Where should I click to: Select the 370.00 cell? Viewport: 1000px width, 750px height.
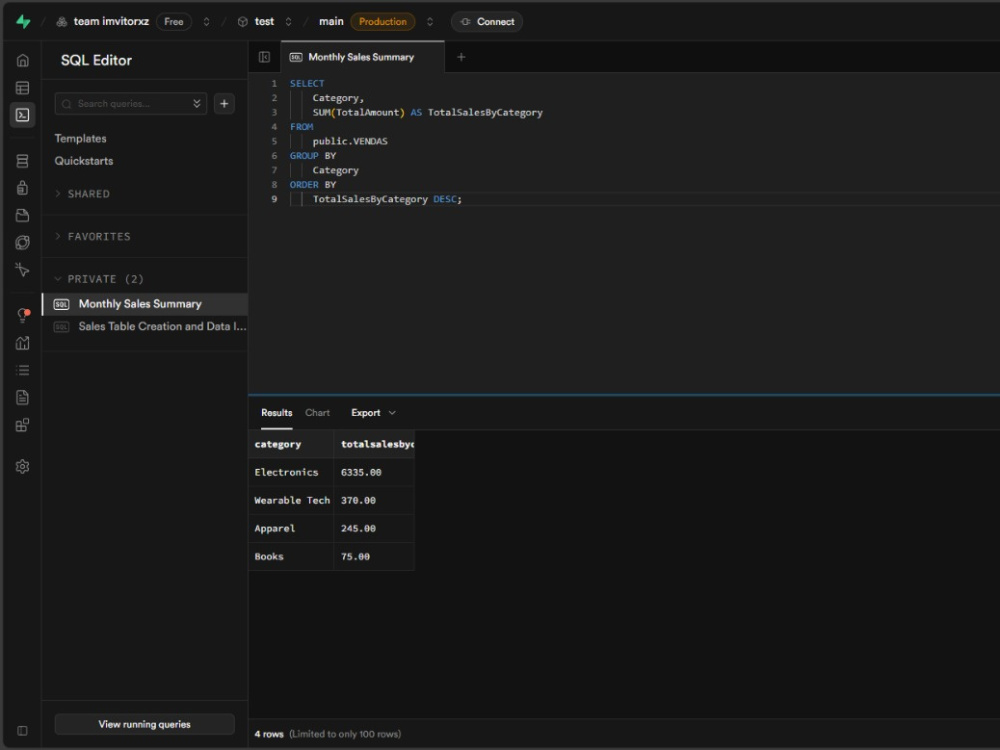pos(374,500)
